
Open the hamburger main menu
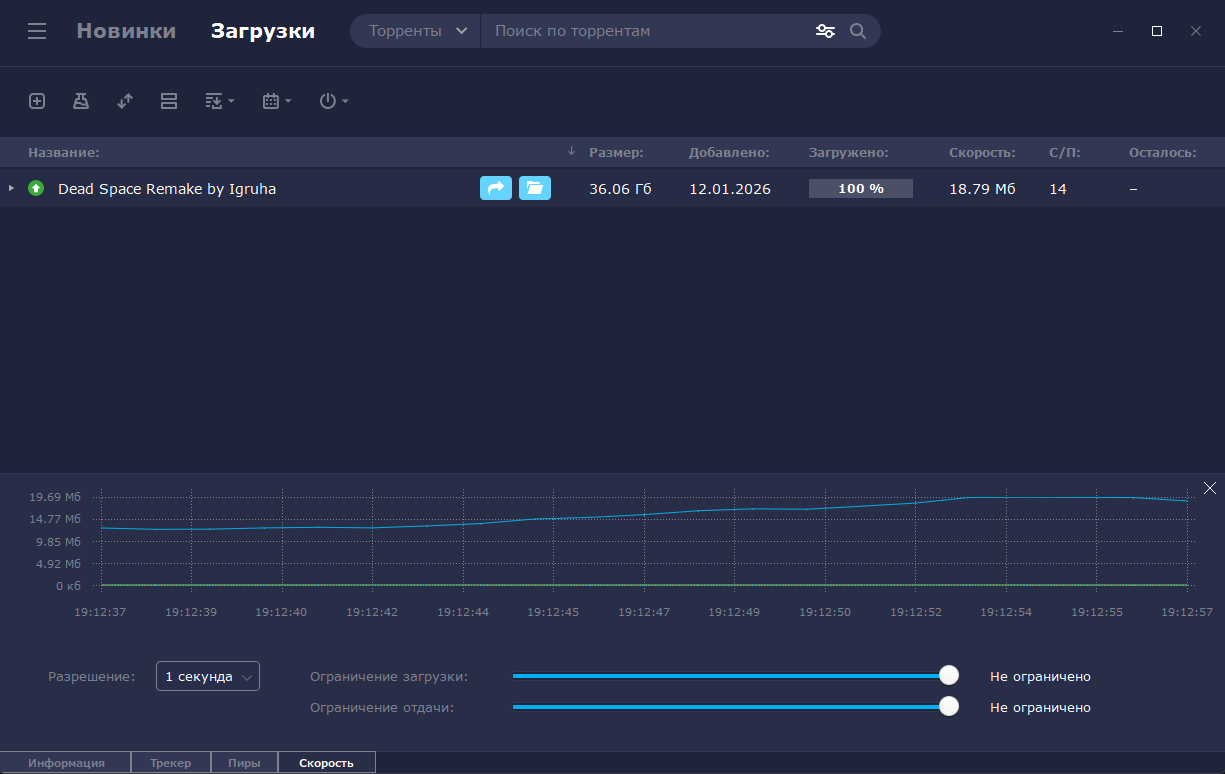pos(37,31)
